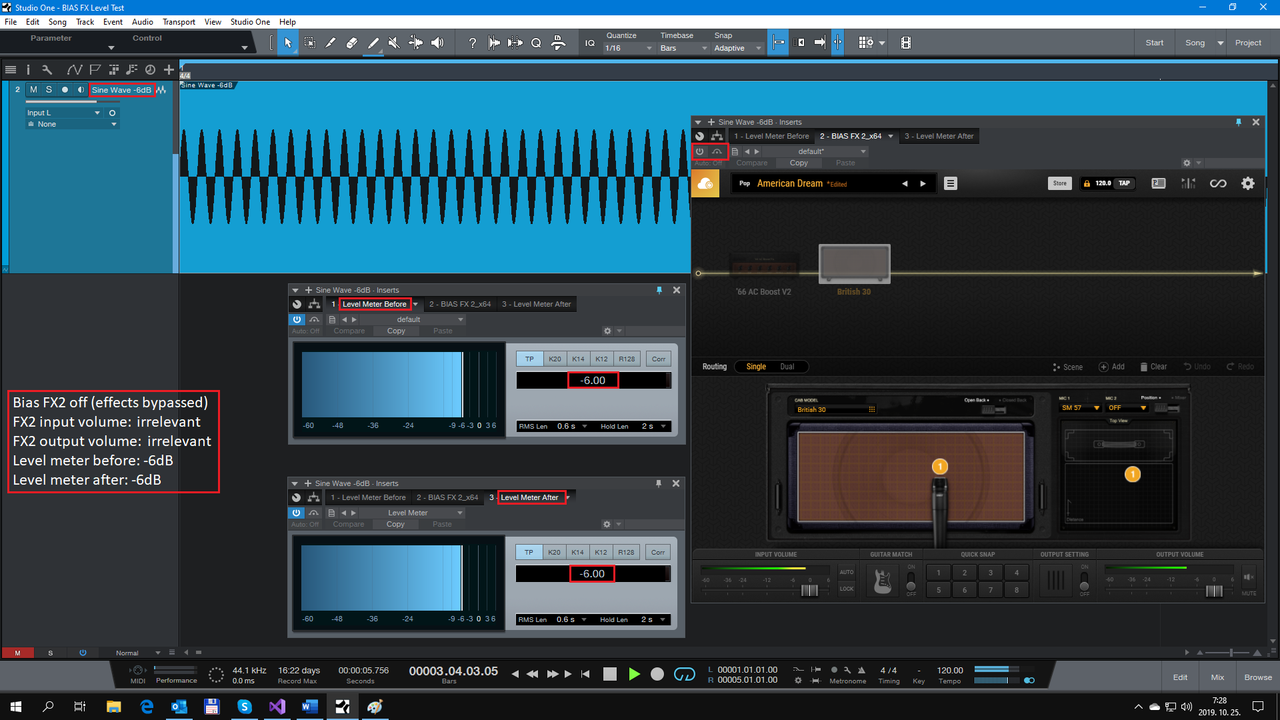
Task: Click the Q quantize toolbar icon
Action: tap(536, 43)
